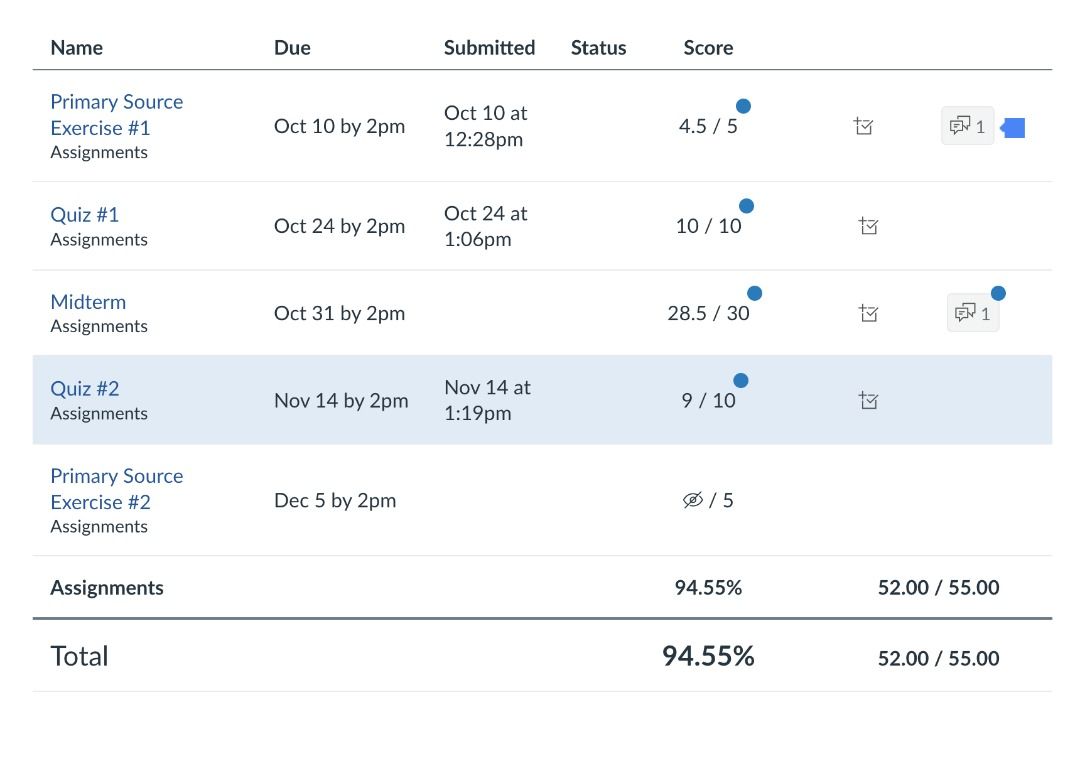1080x772 pixels.
Task: Click blue dot next to 28.5 / 30 score
Action: tap(755, 293)
